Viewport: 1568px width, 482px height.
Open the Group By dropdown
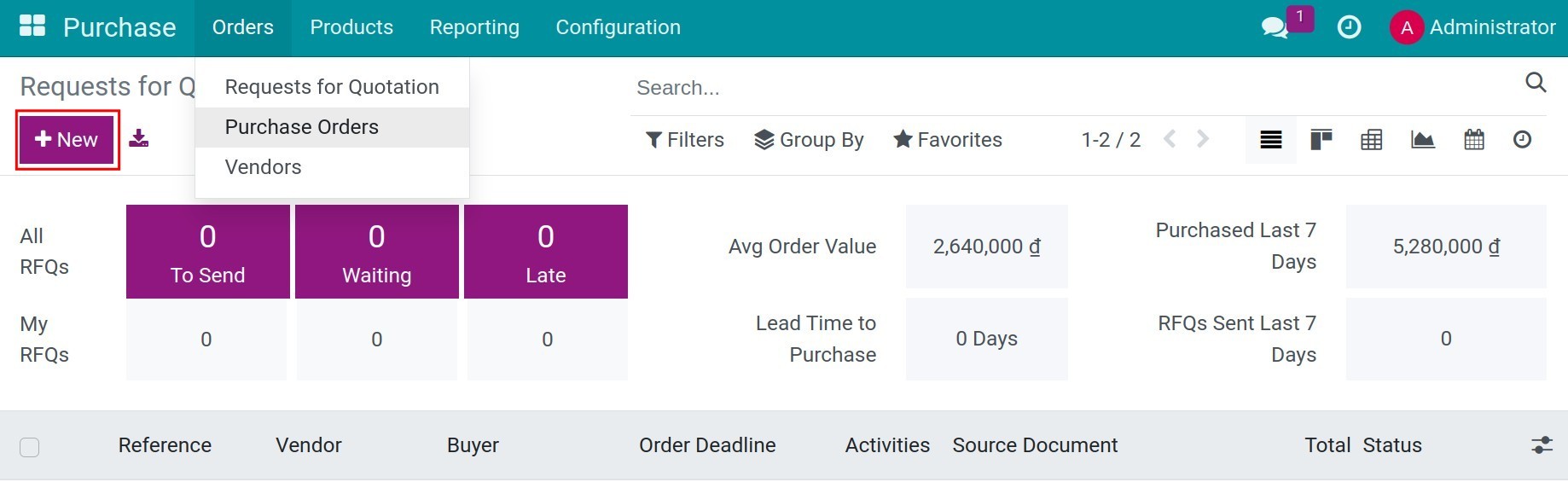click(x=809, y=140)
